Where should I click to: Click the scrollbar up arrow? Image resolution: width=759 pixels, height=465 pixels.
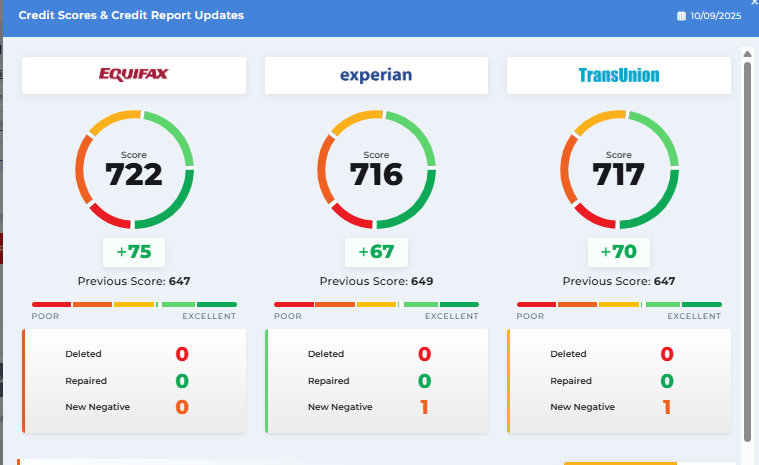click(x=747, y=54)
